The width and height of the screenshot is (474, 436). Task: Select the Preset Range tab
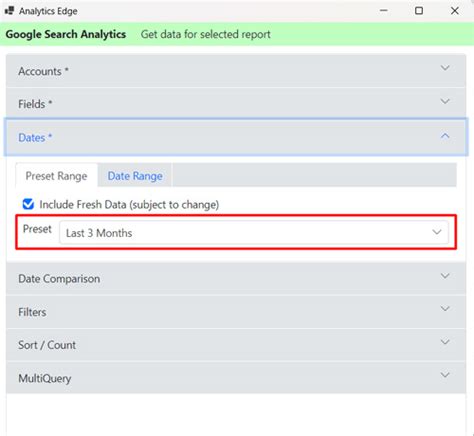tap(56, 176)
